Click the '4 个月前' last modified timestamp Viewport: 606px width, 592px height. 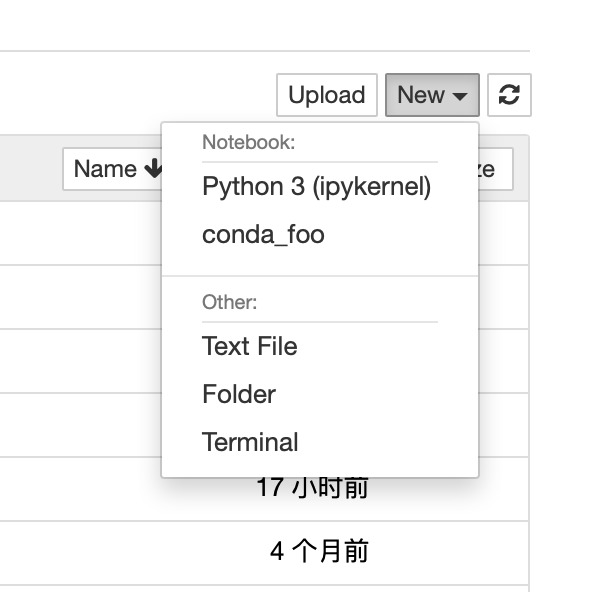pos(318,551)
